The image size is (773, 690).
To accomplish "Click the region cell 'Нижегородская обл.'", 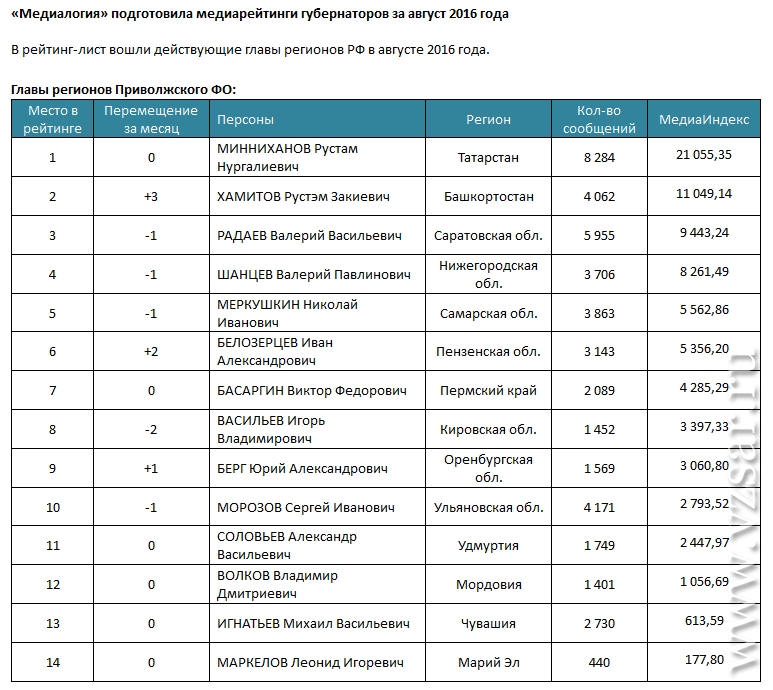I will (488, 275).
